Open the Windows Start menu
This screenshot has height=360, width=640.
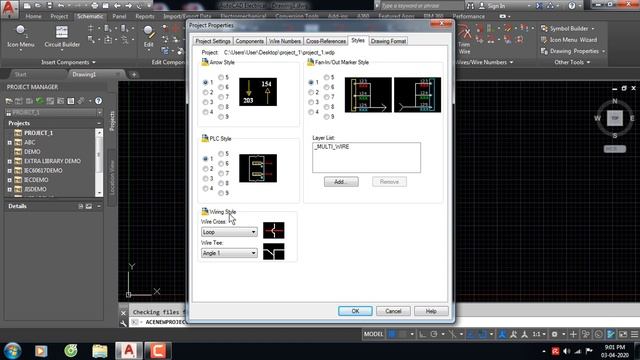tap(13, 351)
